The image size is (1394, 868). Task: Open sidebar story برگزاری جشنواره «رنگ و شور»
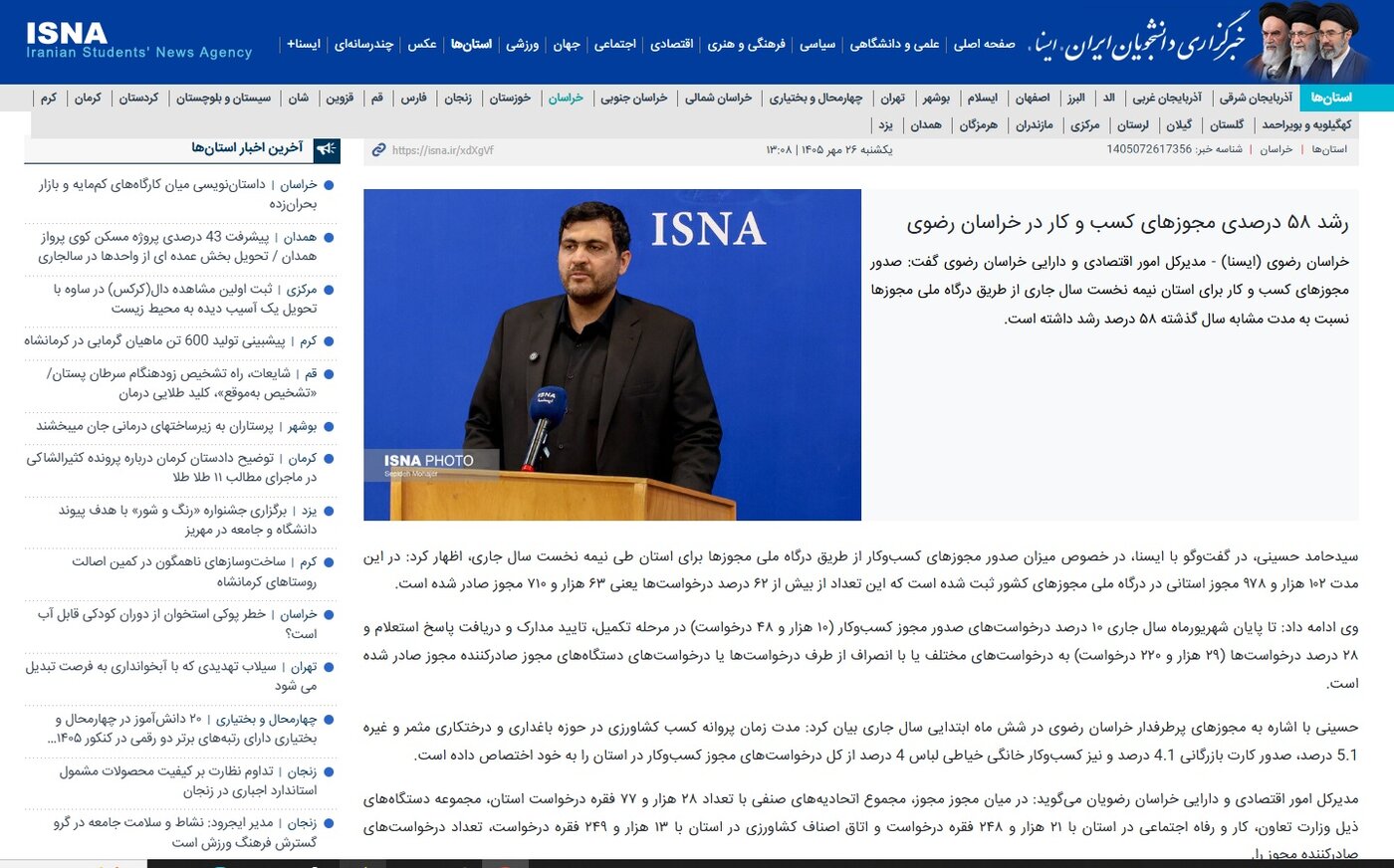pos(188,520)
